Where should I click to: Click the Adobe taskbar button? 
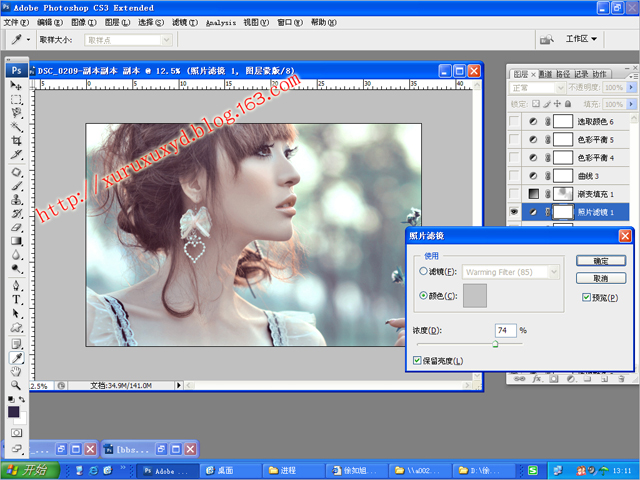tap(168, 471)
